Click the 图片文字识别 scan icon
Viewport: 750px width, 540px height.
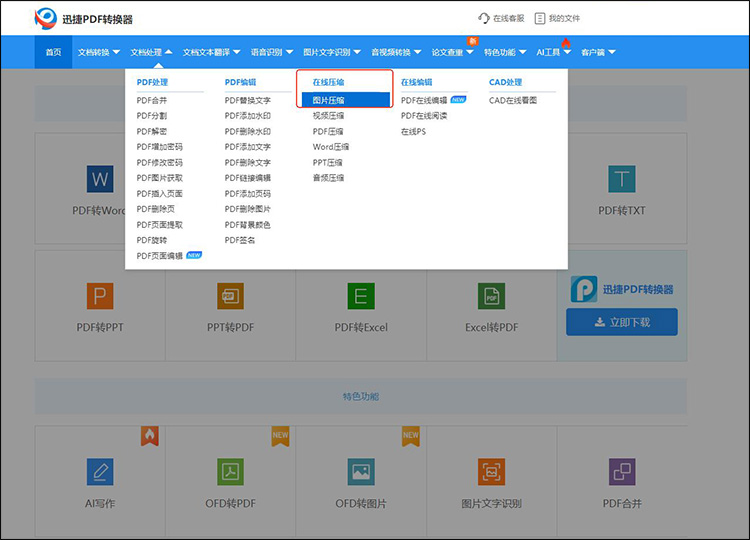click(x=491, y=472)
